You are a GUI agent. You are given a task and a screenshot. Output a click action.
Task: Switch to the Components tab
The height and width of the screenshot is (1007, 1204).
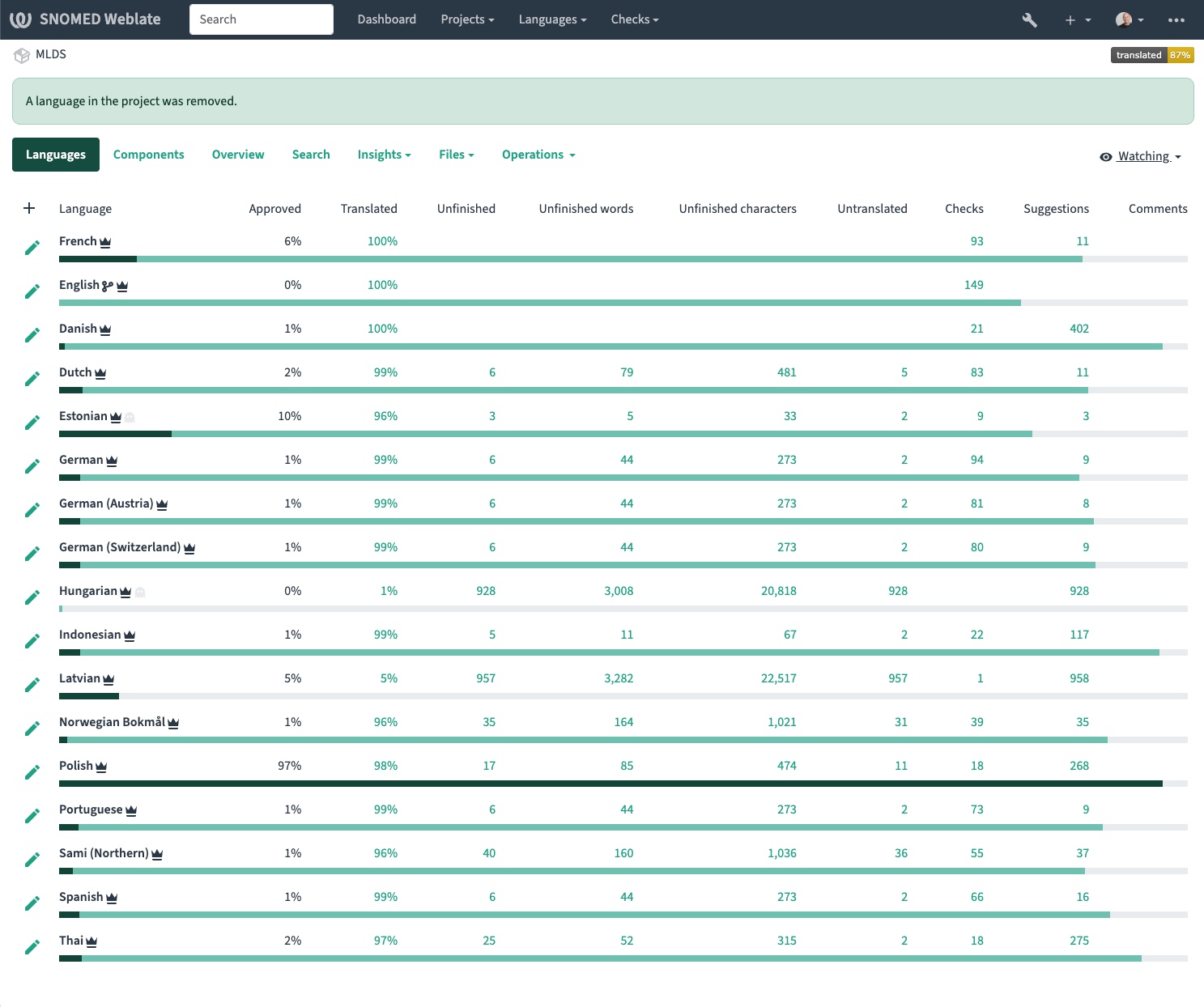pyautogui.click(x=148, y=155)
